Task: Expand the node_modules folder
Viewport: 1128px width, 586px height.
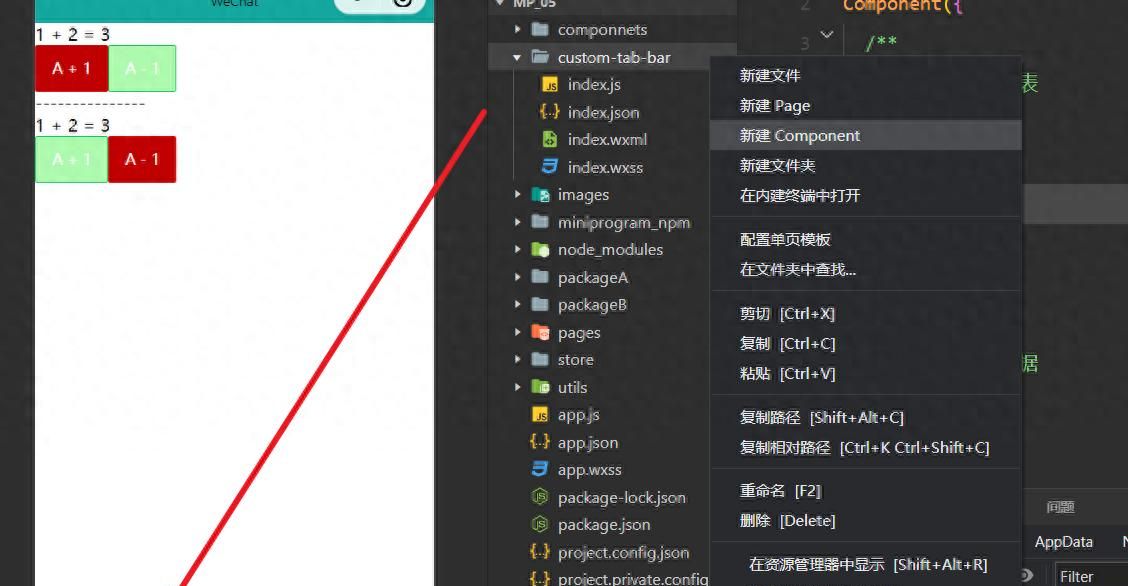Action: [518, 249]
